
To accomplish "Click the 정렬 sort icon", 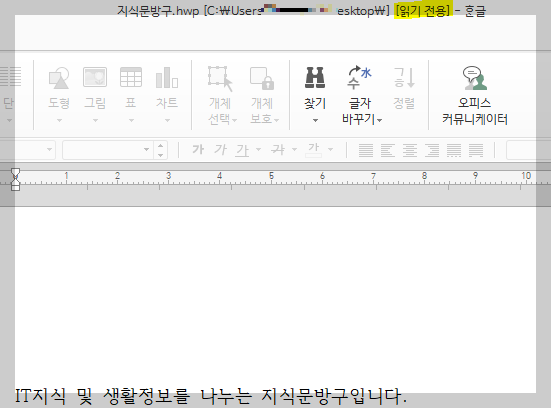I will (404, 78).
